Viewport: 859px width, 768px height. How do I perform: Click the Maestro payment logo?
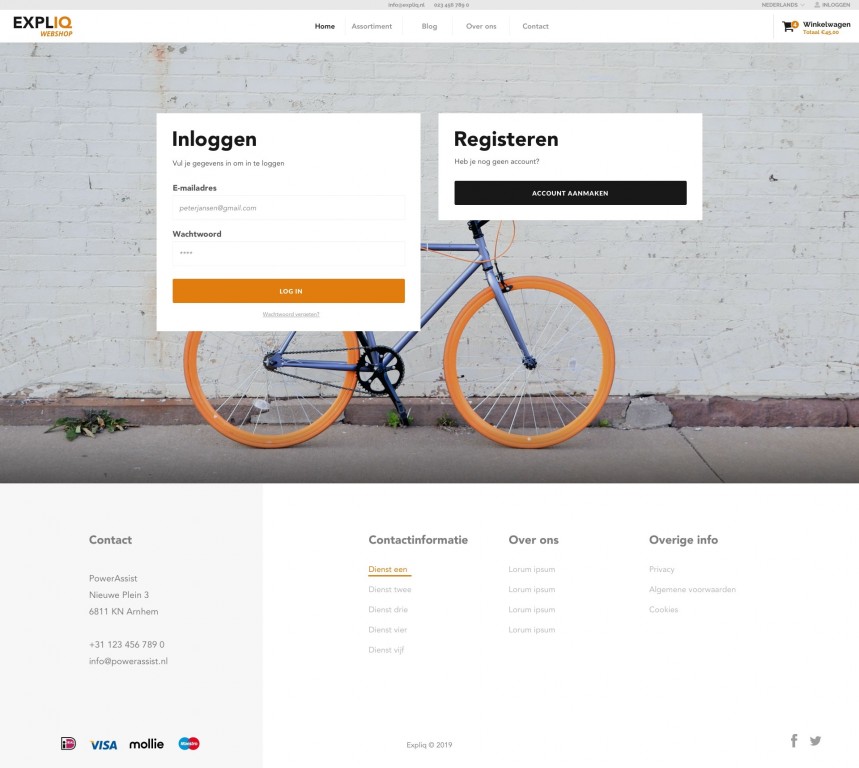(189, 743)
